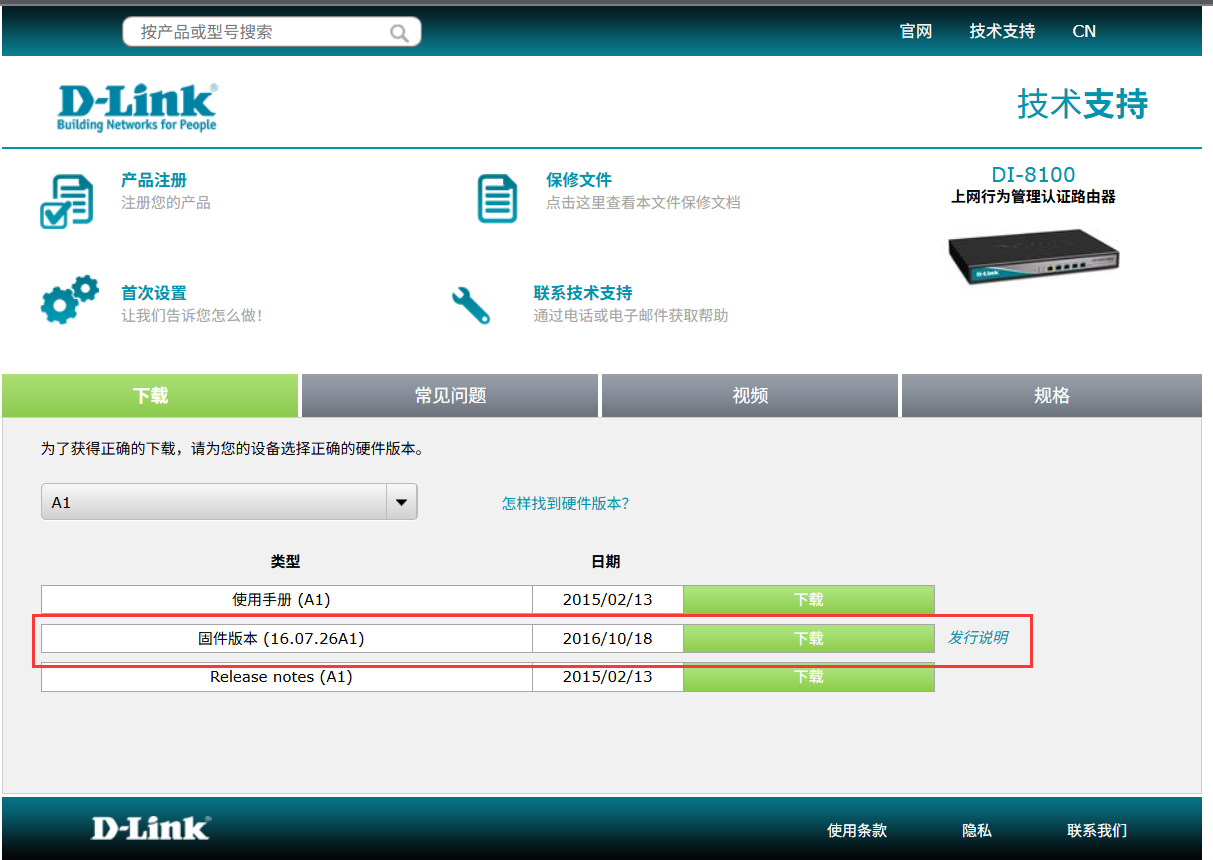The height and width of the screenshot is (860, 1213).
Task: Open the 产品注册 link
Action: pos(154,180)
